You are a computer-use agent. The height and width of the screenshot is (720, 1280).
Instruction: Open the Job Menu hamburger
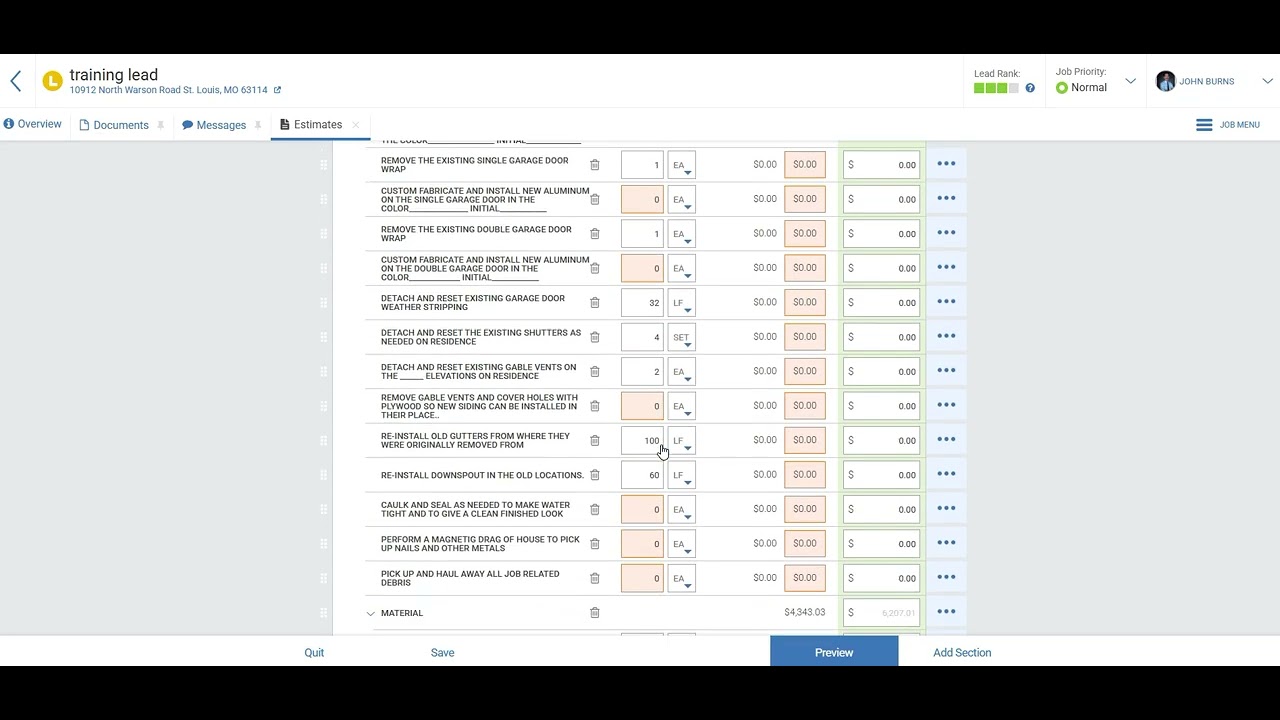(1204, 125)
